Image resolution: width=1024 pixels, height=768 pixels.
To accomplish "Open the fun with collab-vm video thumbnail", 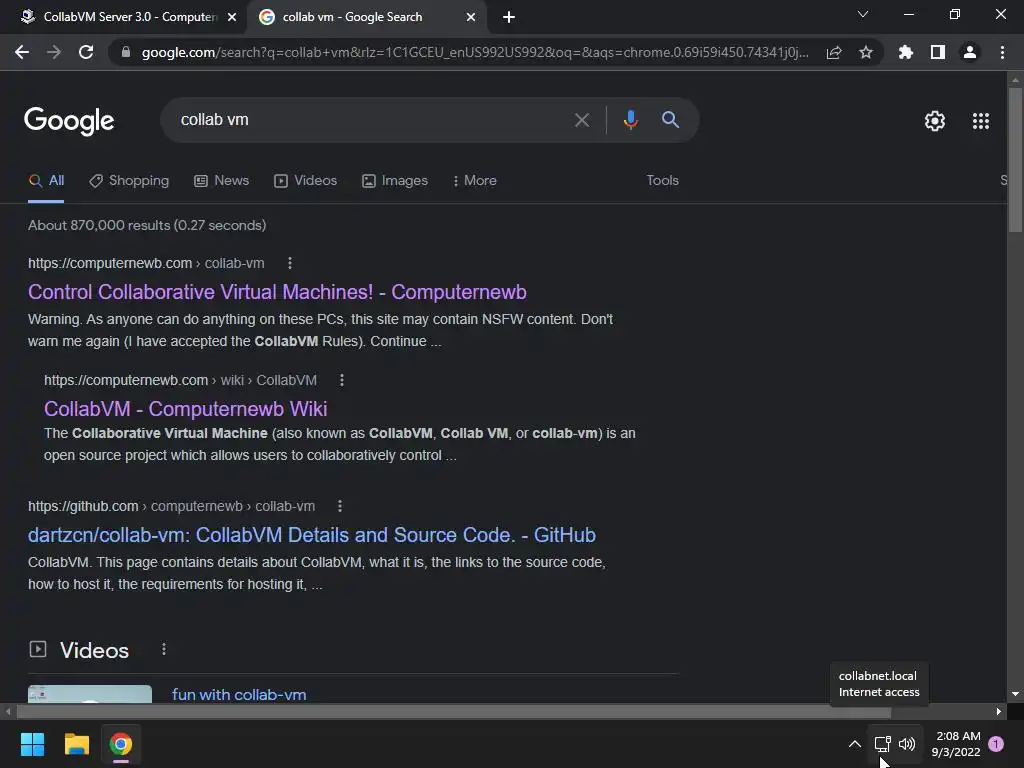I will point(89,694).
